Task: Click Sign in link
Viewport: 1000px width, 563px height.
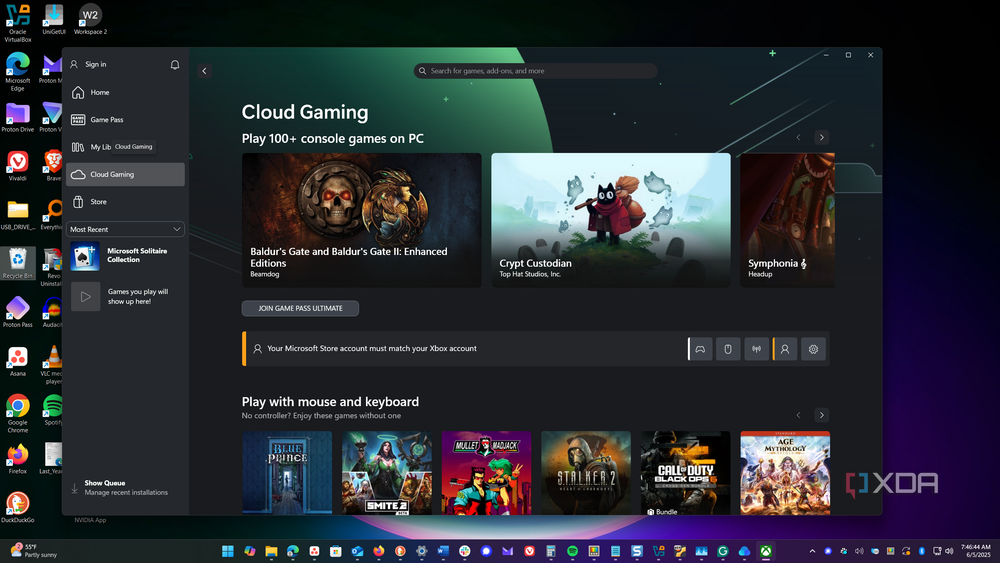Action: click(x=96, y=64)
